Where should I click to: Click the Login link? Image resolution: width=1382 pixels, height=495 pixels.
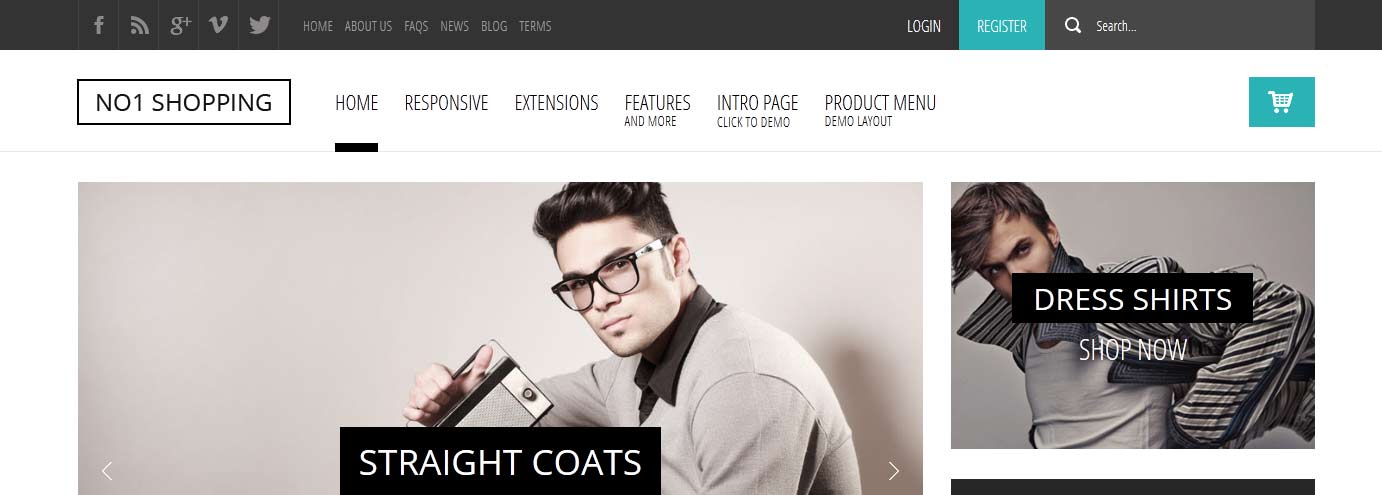click(x=923, y=26)
